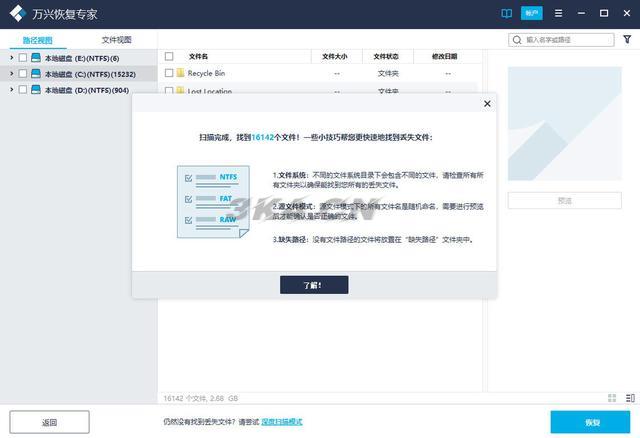Switch to thumbnail grid view icon

(612, 398)
